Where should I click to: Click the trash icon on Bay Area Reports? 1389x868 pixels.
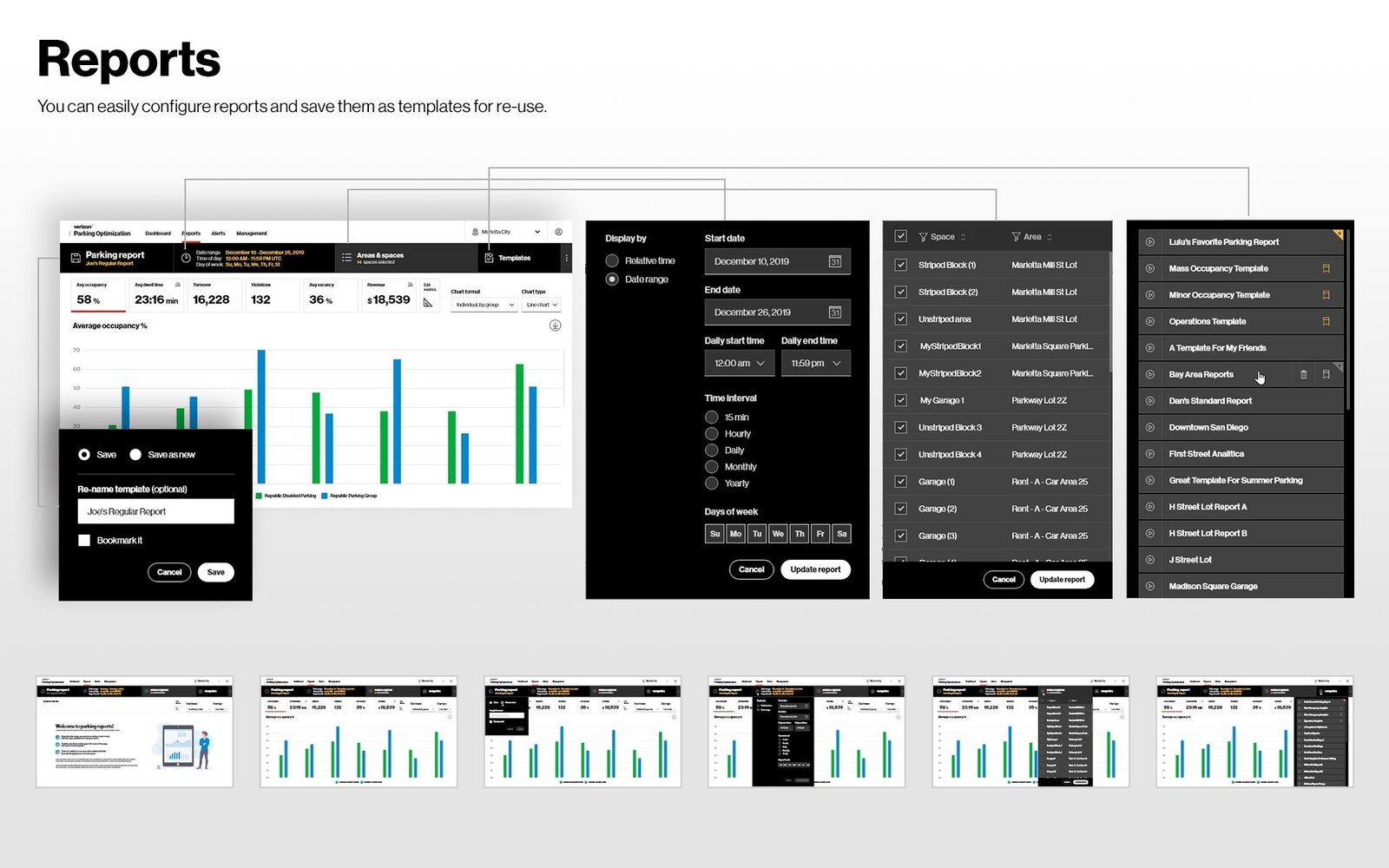pyautogui.click(x=1303, y=374)
